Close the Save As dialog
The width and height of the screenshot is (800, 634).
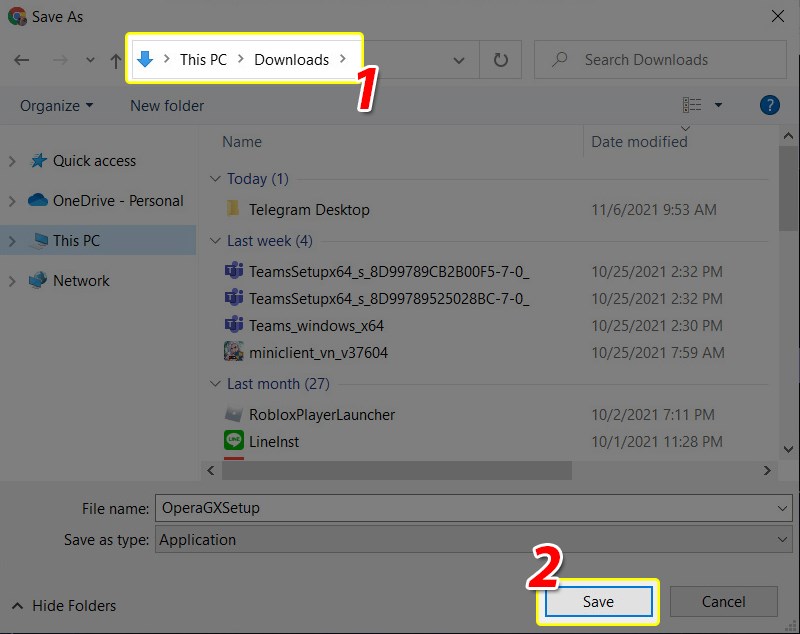[778, 16]
